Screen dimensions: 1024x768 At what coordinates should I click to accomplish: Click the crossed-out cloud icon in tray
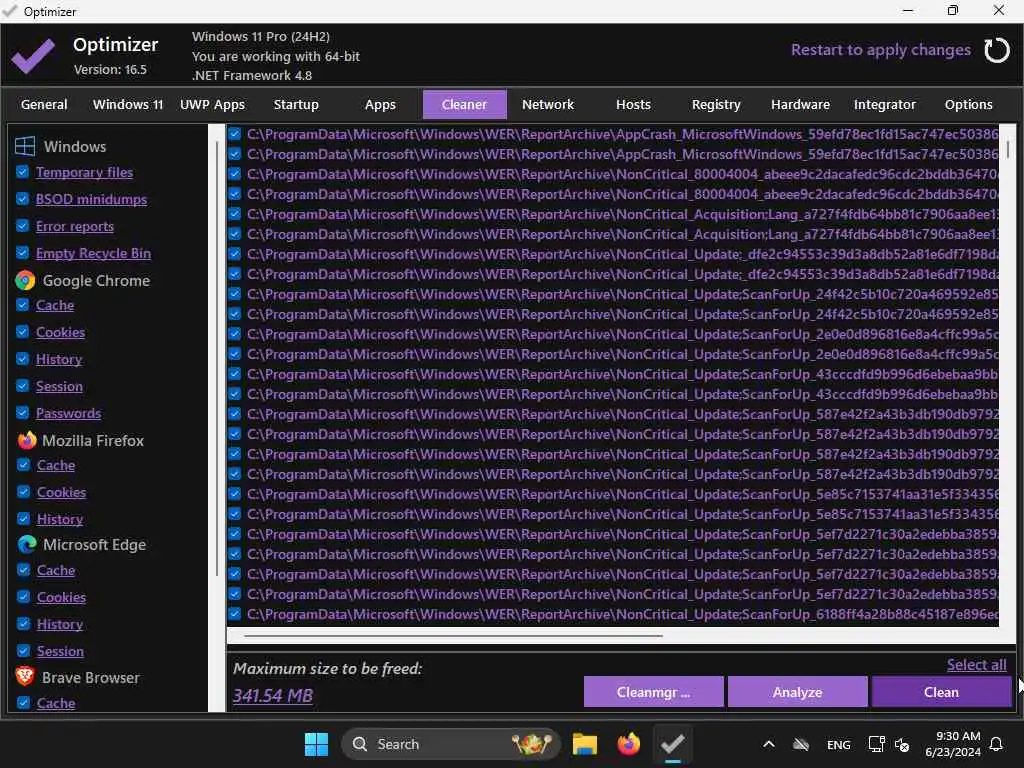(801, 744)
